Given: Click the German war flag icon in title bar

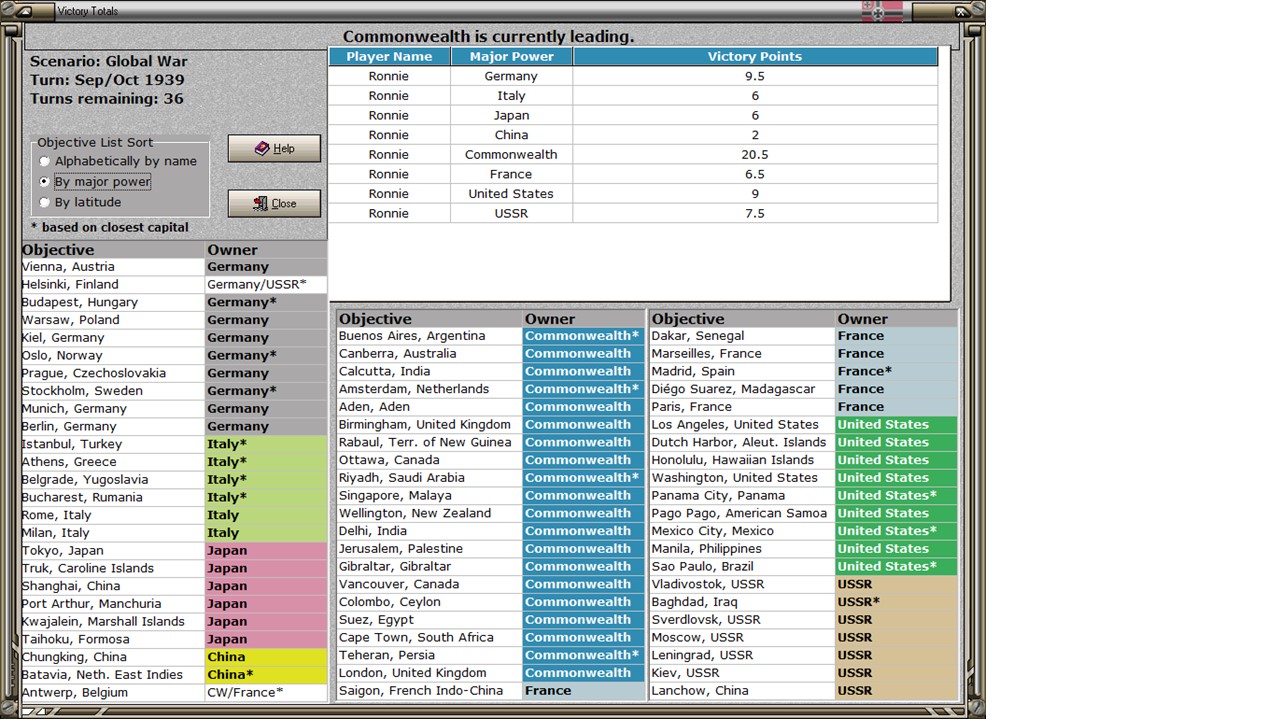Looking at the screenshot, I should [x=882, y=11].
